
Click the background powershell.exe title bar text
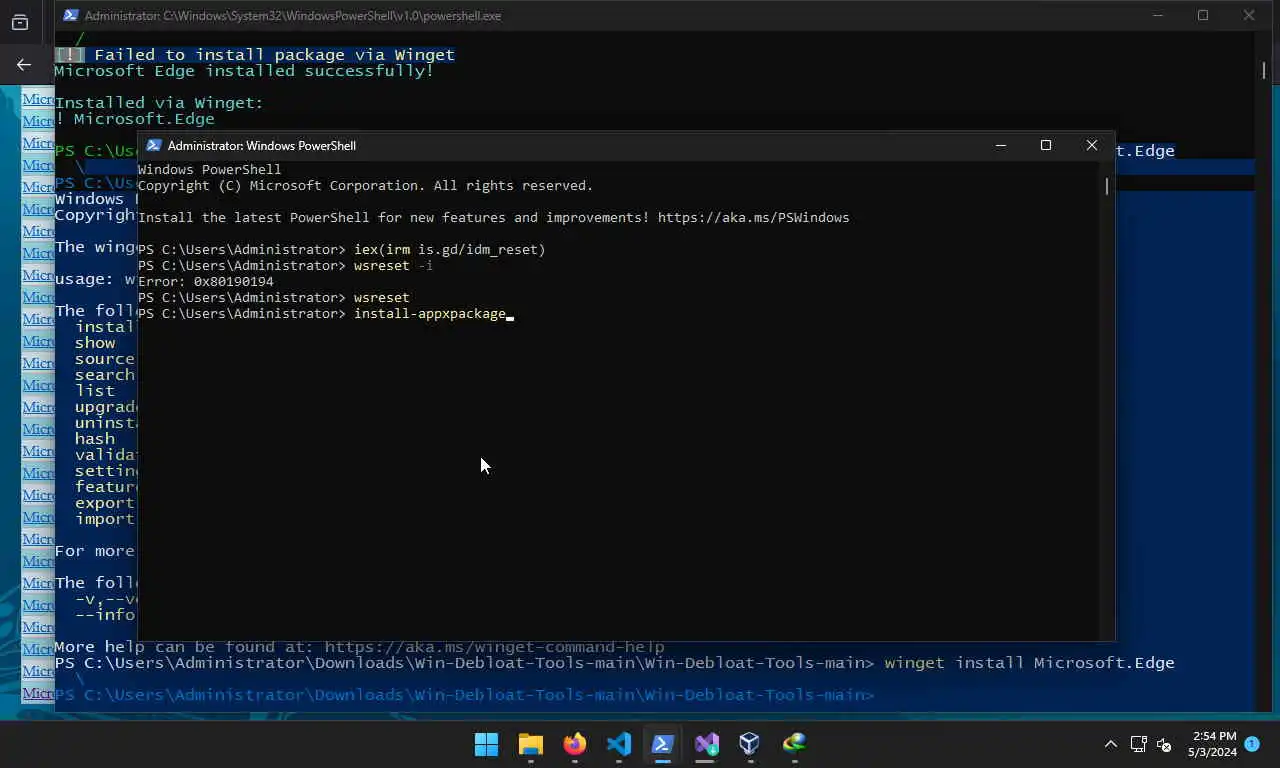(293, 16)
